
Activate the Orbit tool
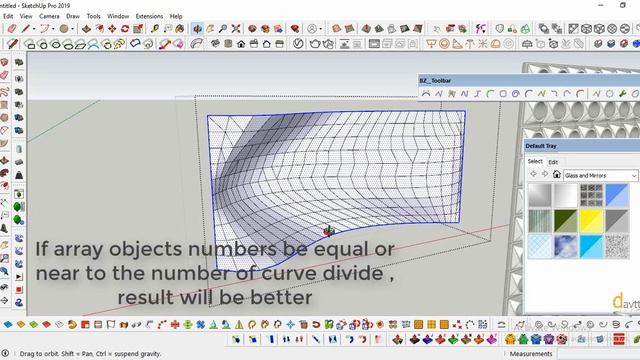pyautogui.click(x=198, y=29)
